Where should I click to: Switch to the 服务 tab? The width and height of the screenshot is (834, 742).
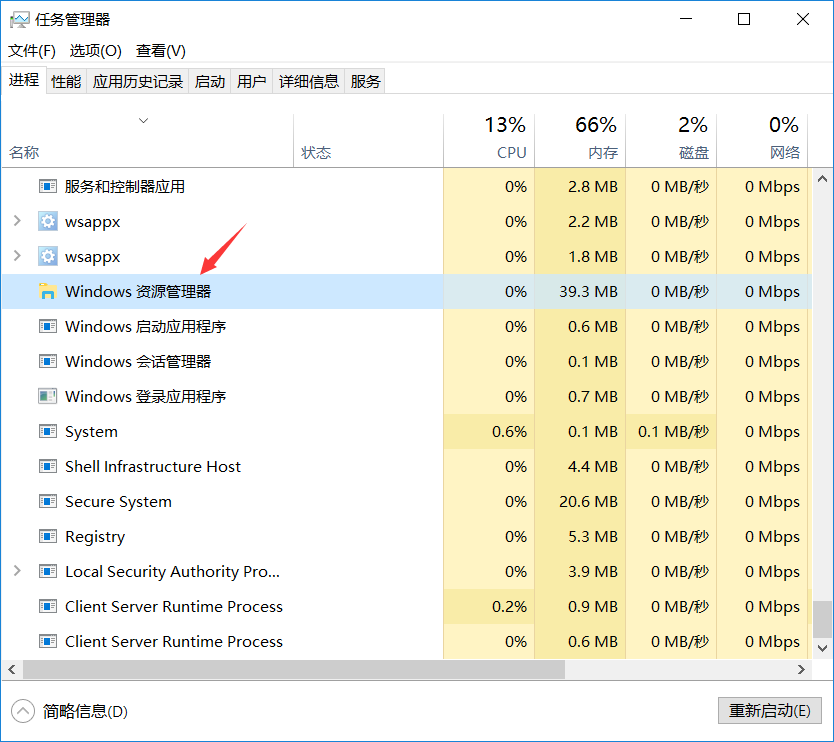pos(365,81)
